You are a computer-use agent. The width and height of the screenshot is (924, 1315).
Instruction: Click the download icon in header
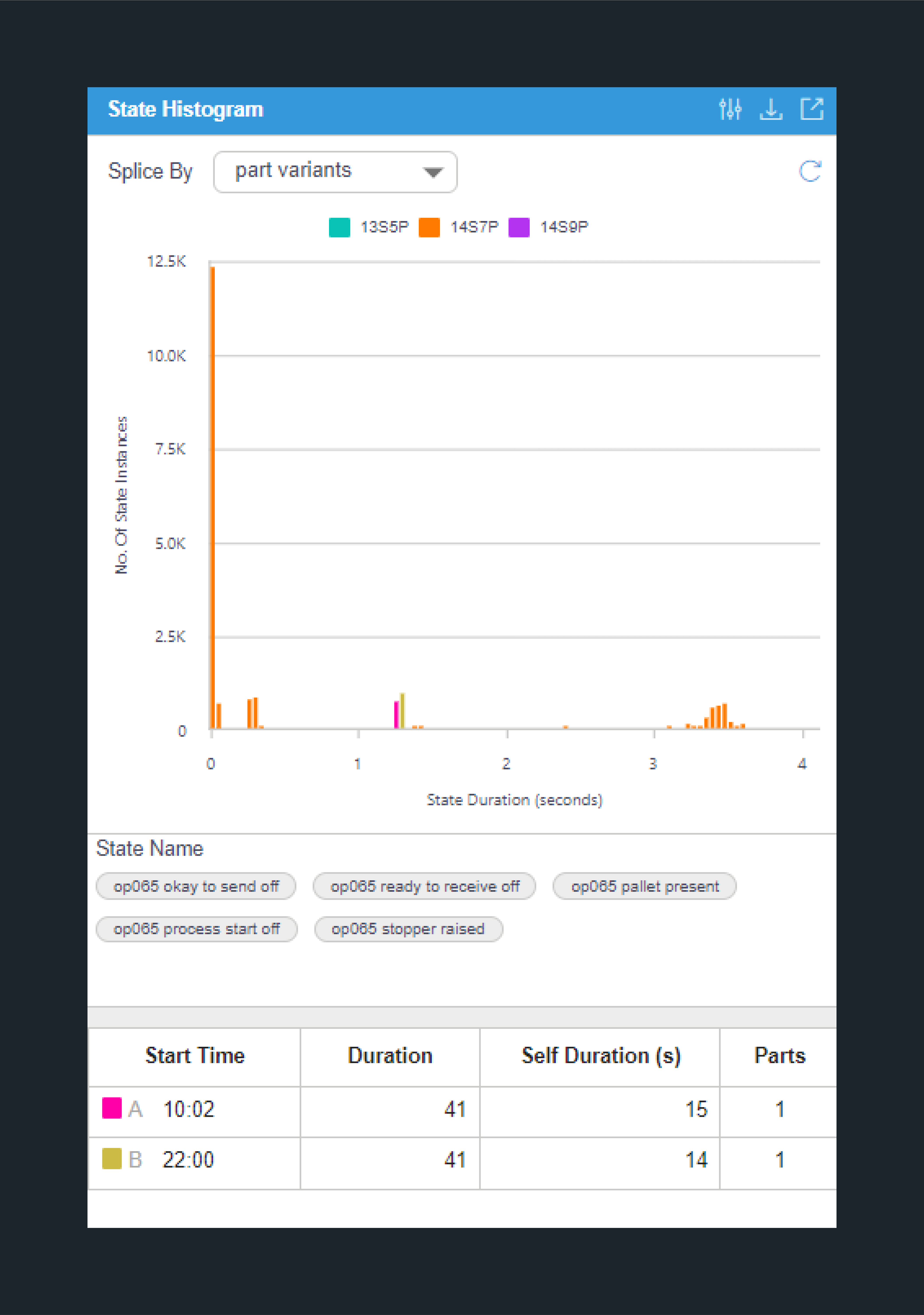[771, 109]
